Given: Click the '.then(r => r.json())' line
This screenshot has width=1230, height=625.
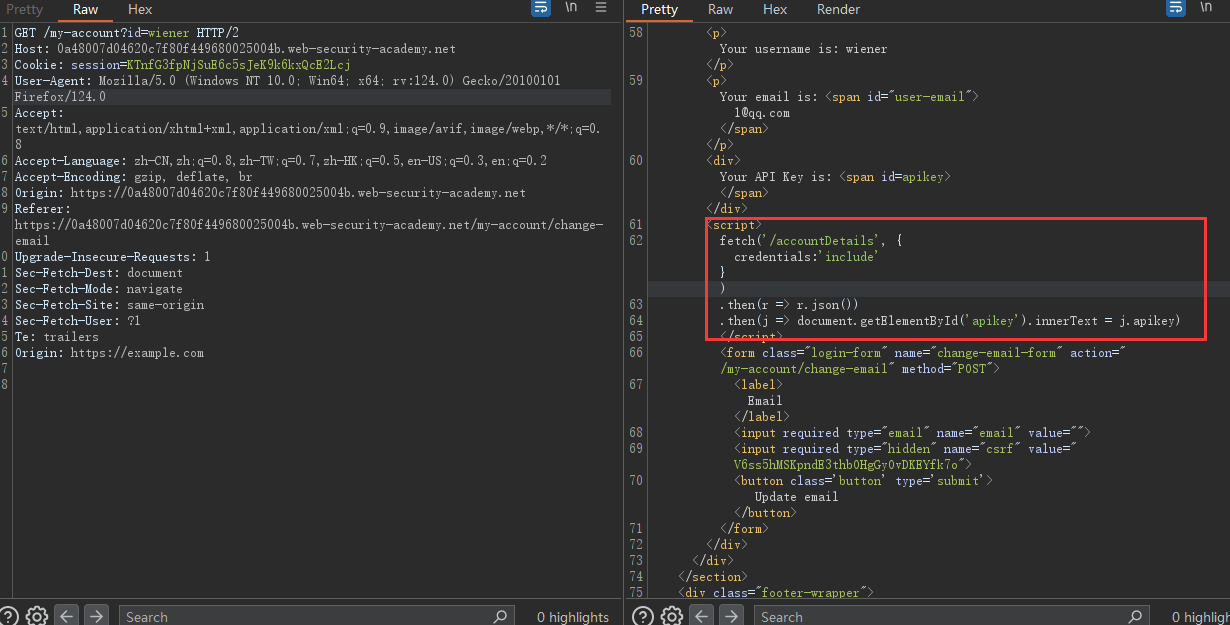Looking at the screenshot, I should tap(789, 305).
